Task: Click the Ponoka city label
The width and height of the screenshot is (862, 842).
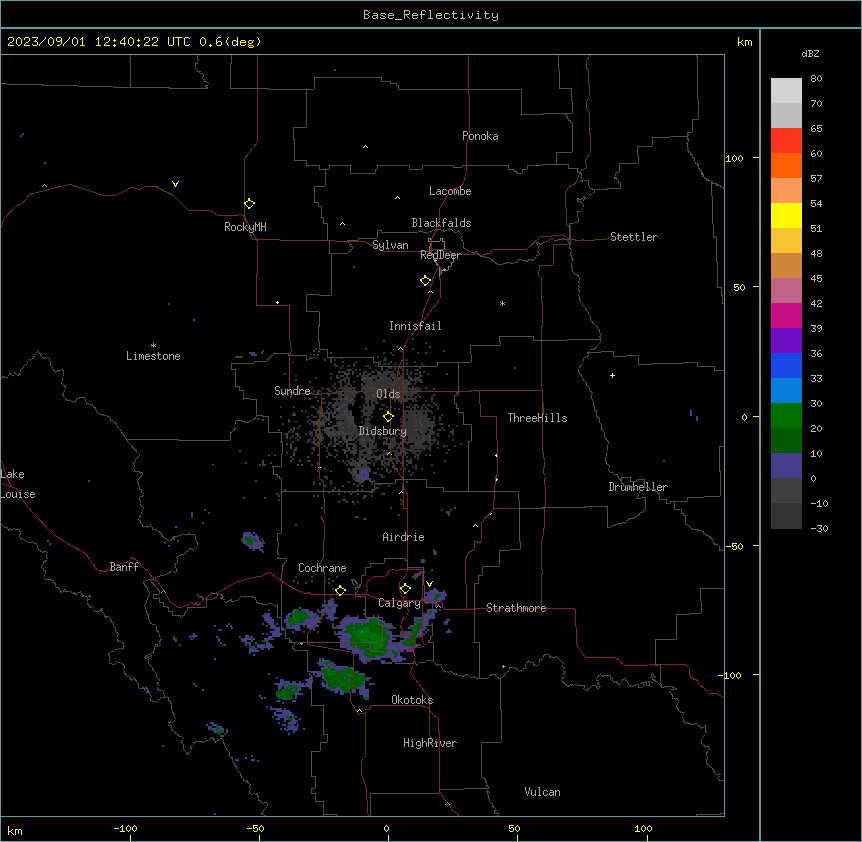Action: tap(480, 136)
